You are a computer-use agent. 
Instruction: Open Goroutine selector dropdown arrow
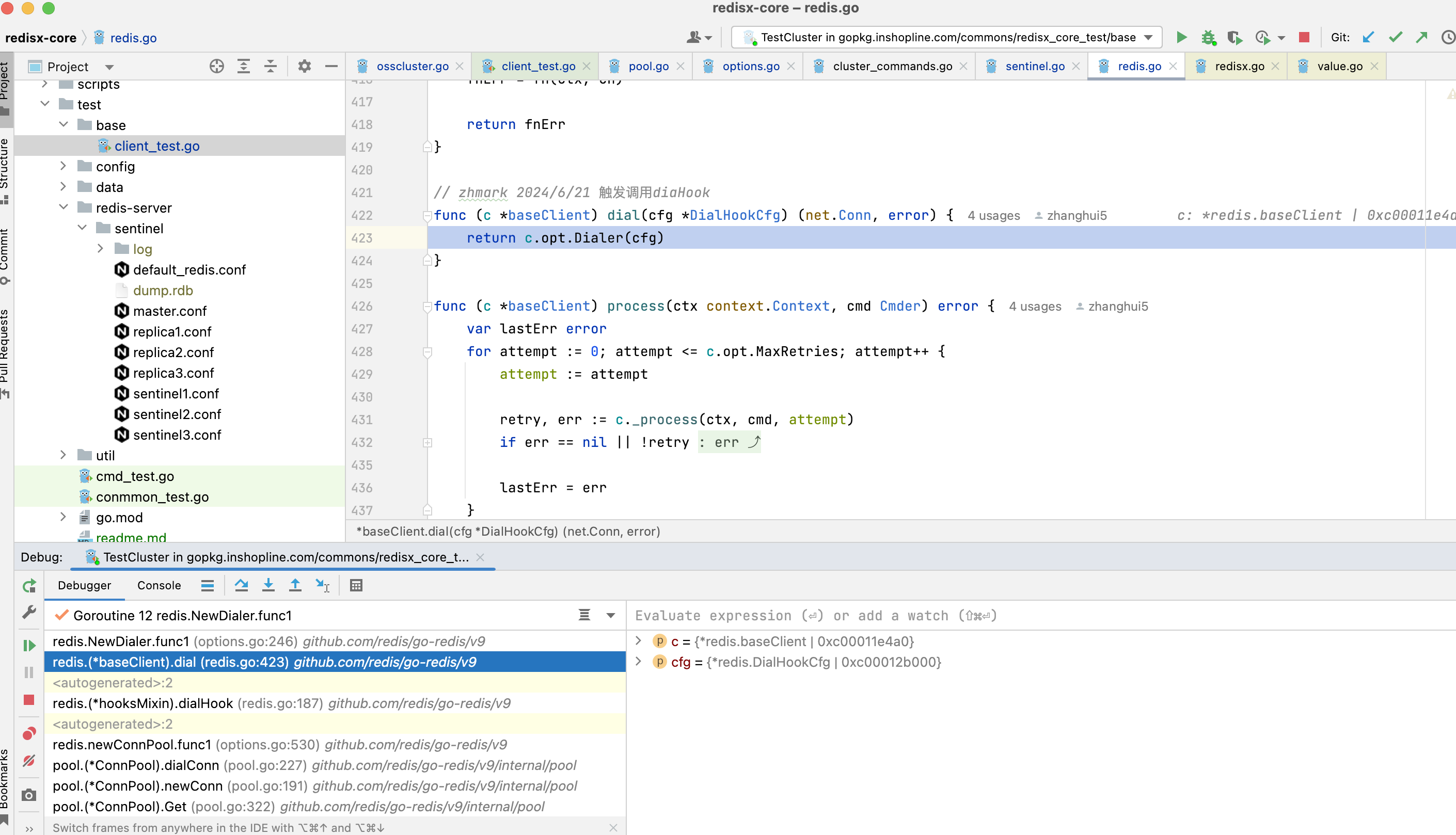point(611,615)
